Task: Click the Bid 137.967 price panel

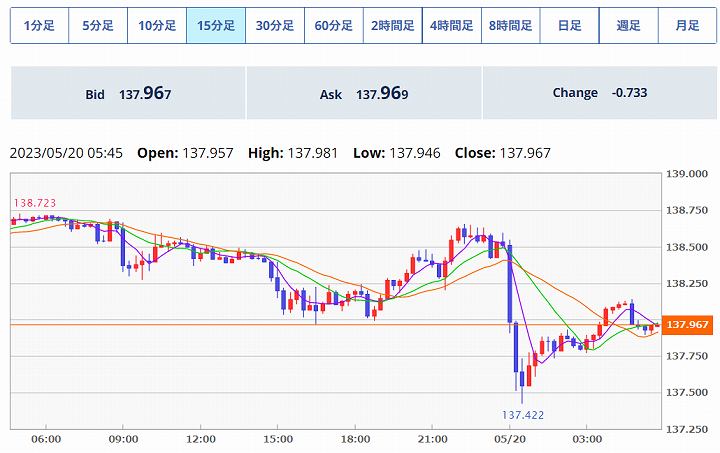Action: click(128, 93)
